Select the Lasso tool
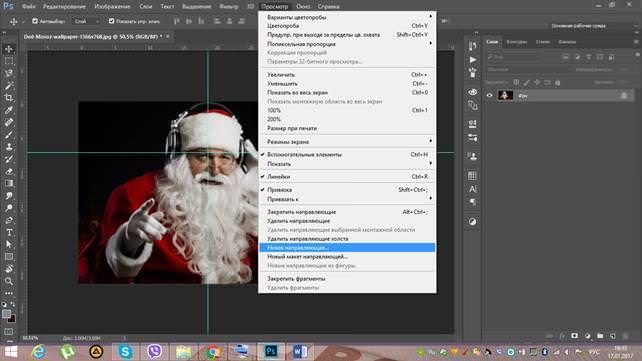 pyautogui.click(x=9, y=74)
